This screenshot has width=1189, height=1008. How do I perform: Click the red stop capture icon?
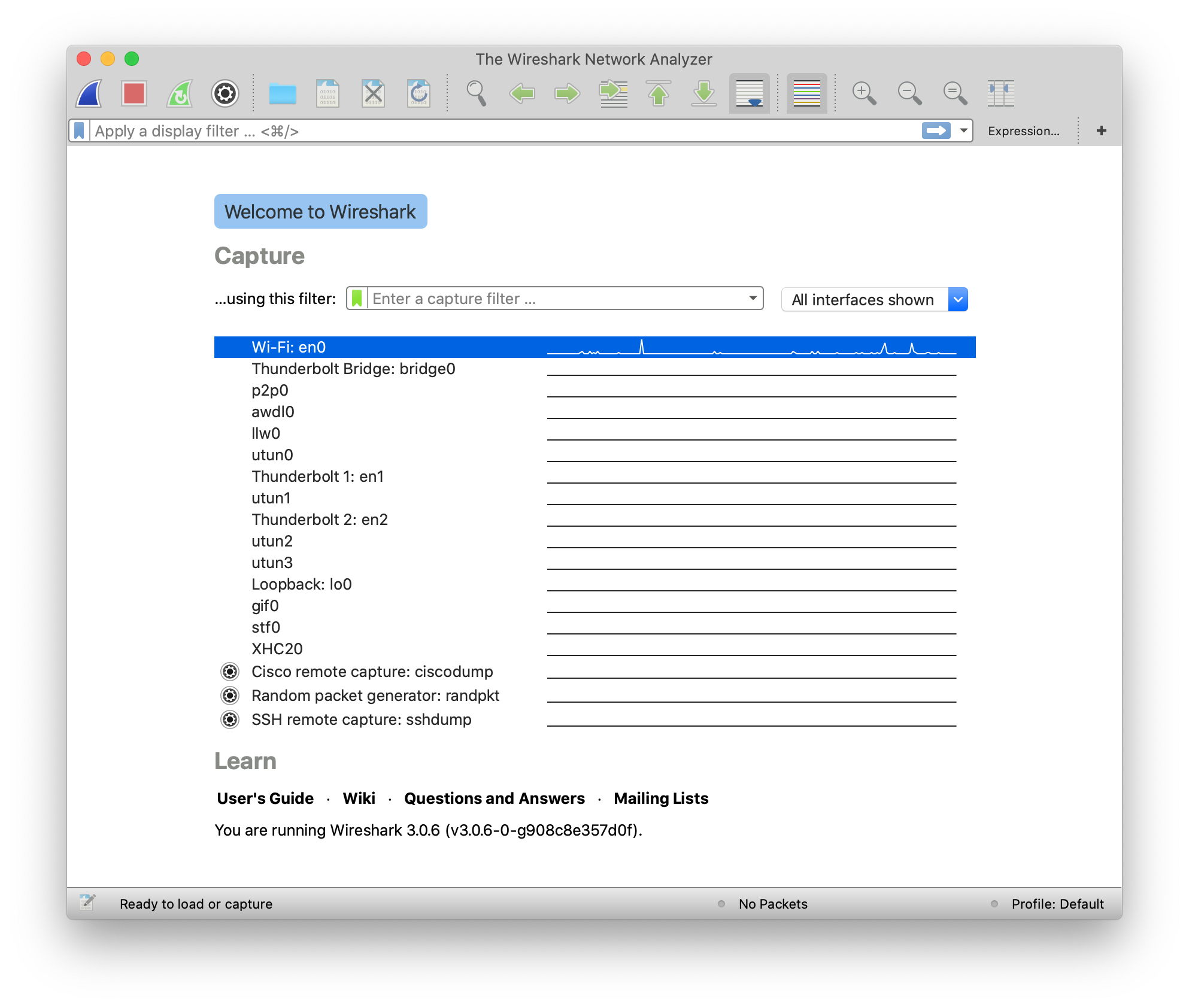(134, 93)
